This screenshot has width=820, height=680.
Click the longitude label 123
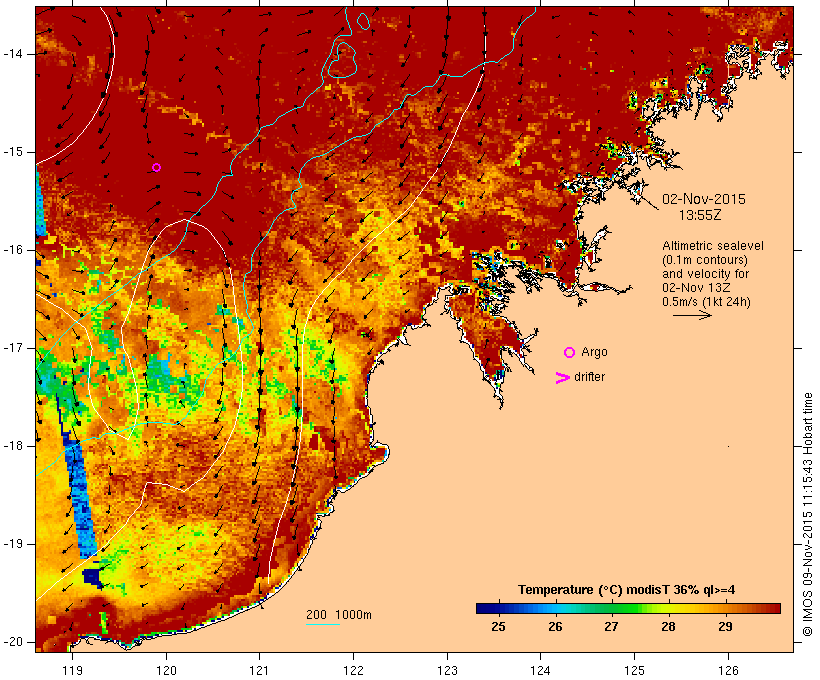point(447,670)
